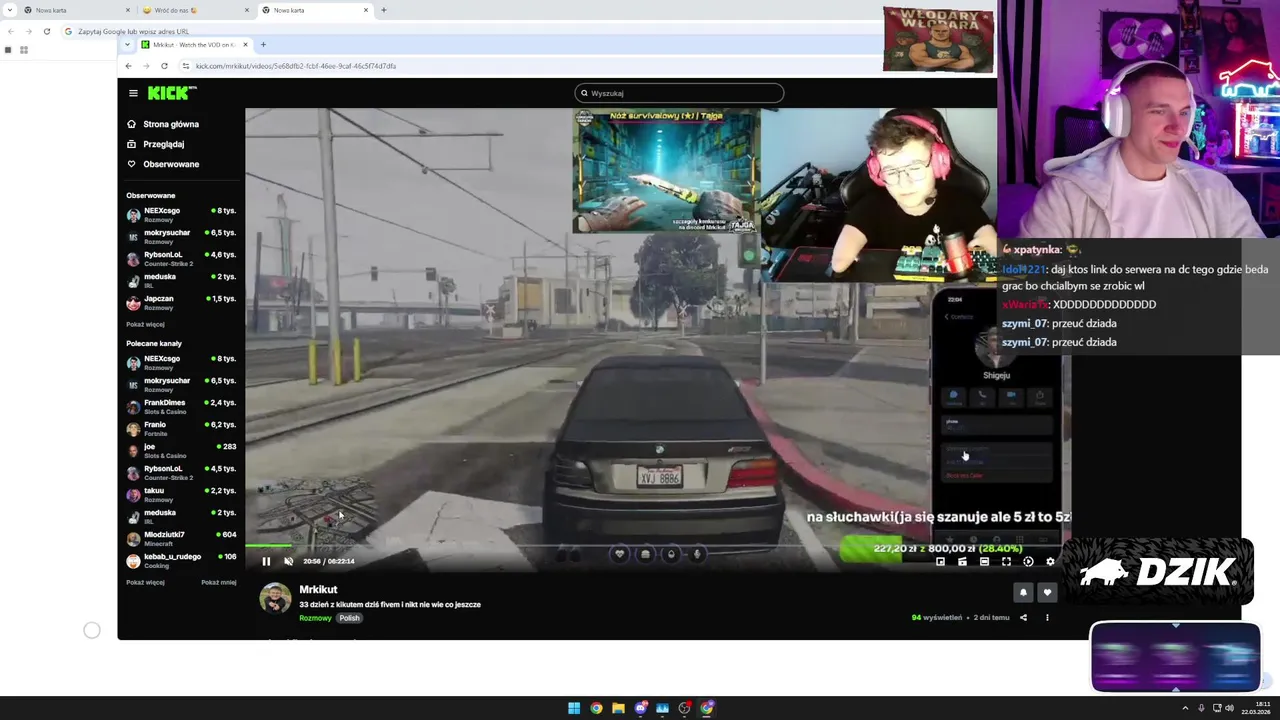
Task: Pause the VOD playback
Action: (266, 561)
